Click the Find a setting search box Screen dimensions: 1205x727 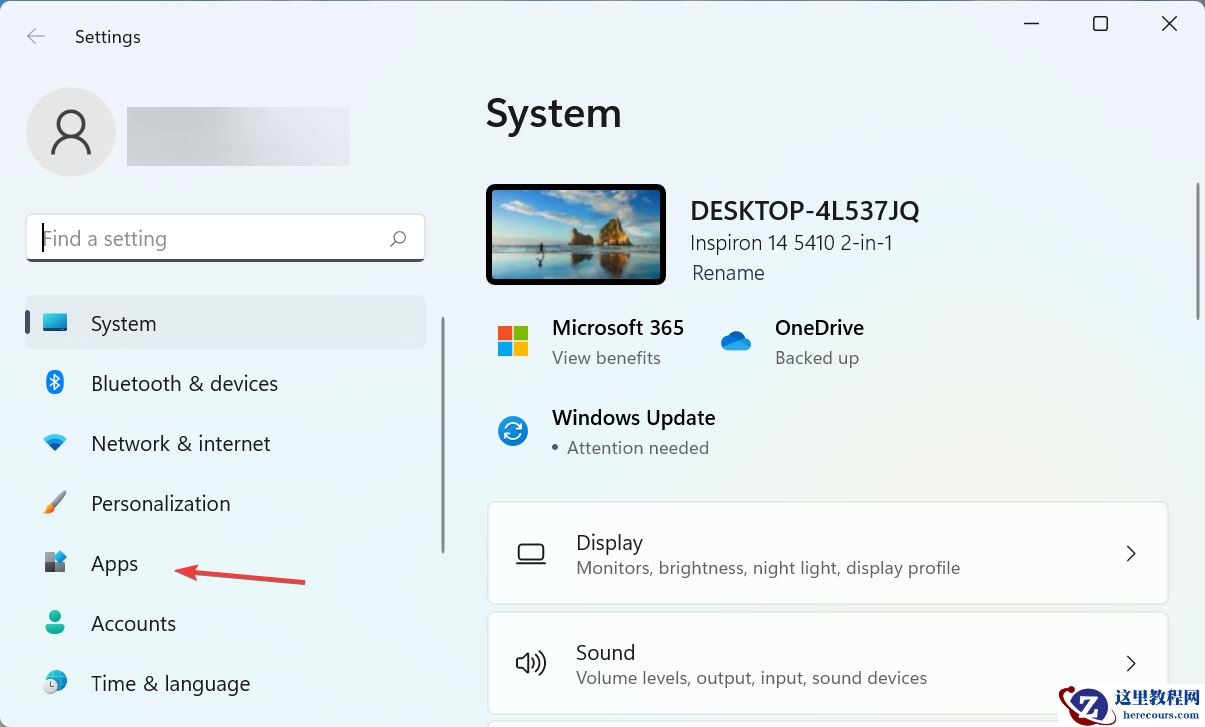[x=200, y=238]
